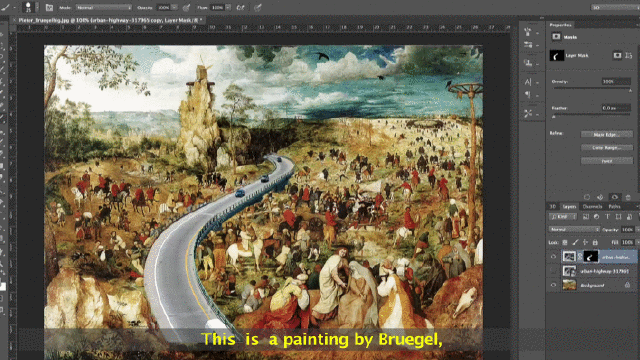Viewport: 640px width, 360px height.
Task: Click the link icon between layer and mask
Action: click(x=580, y=257)
